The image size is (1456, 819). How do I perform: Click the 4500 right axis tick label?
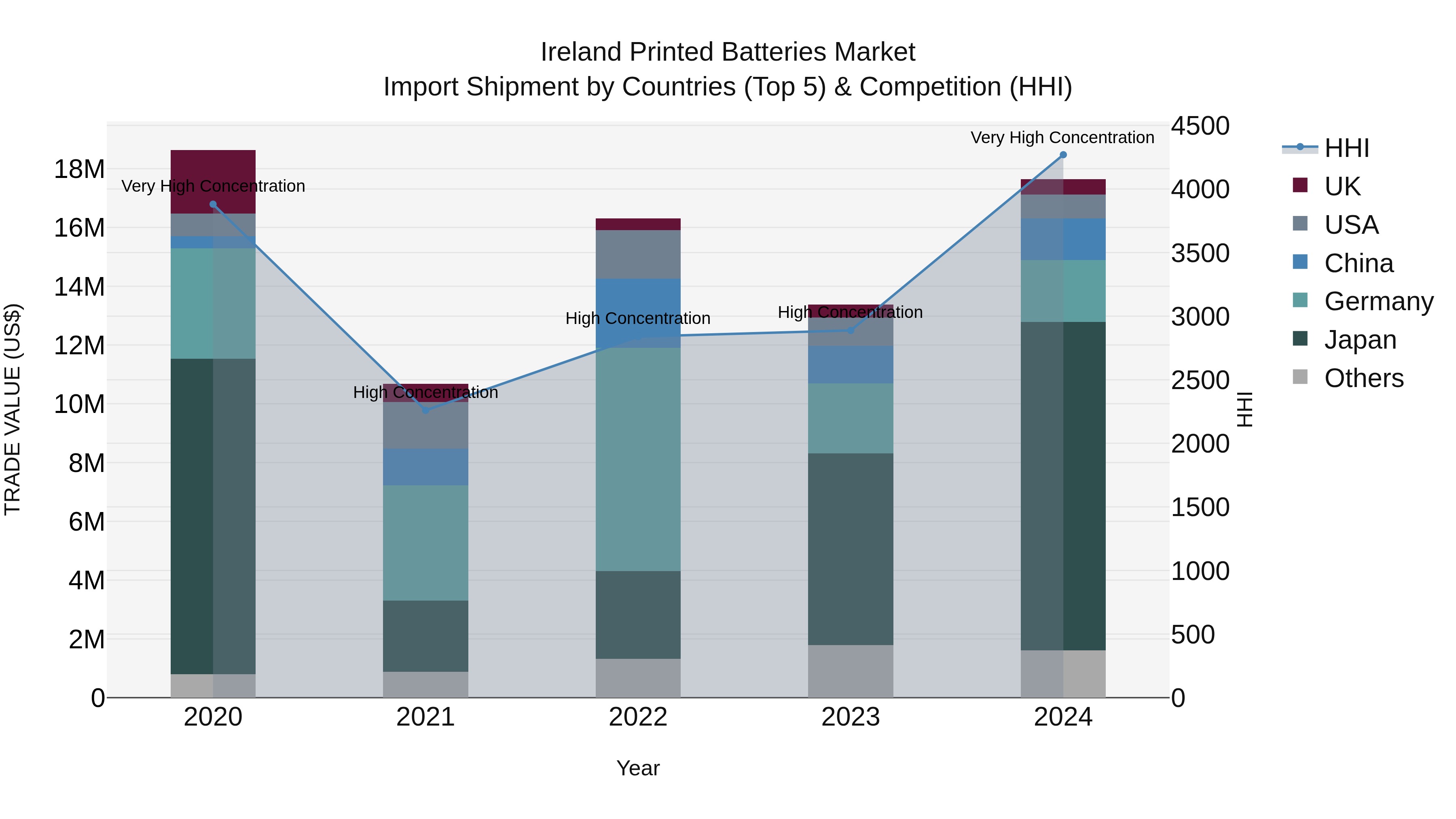(1200, 125)
